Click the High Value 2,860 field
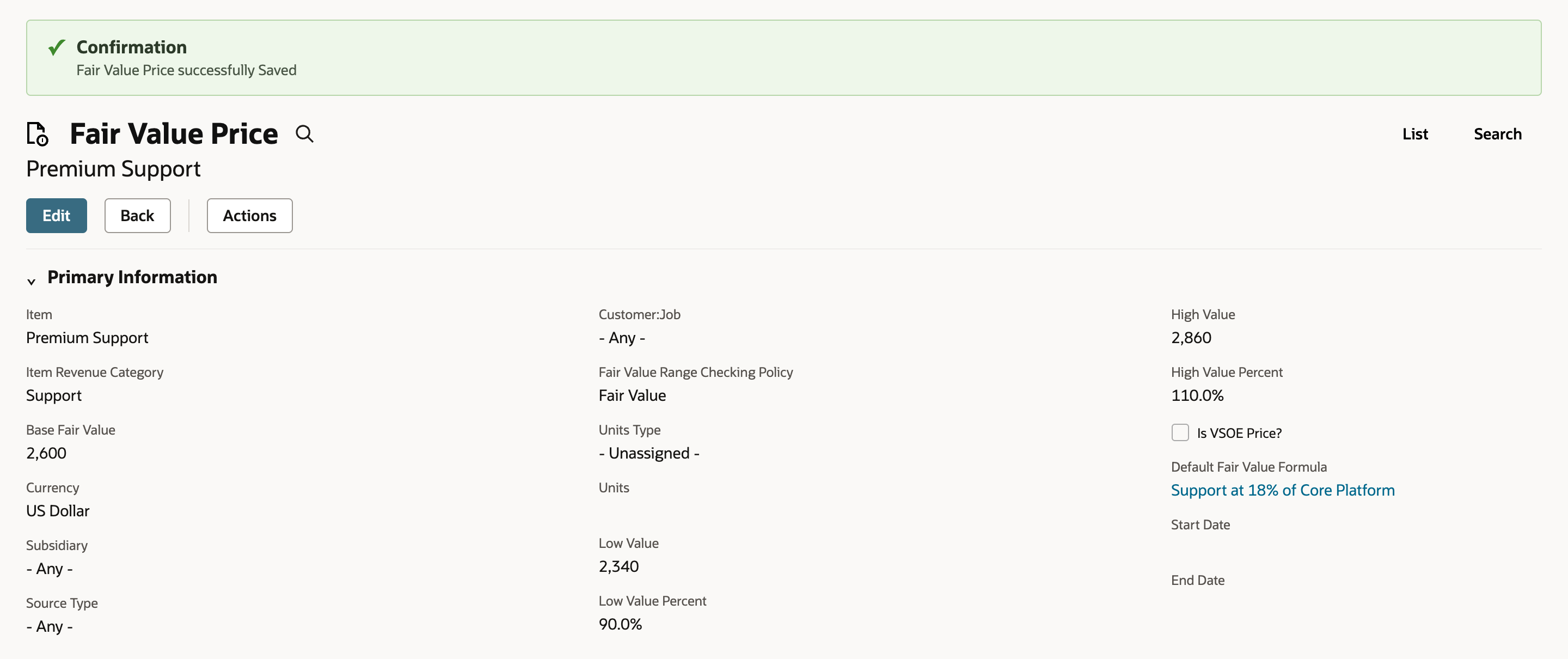Screen dimensions: 1568x659 click(1191, 338)
